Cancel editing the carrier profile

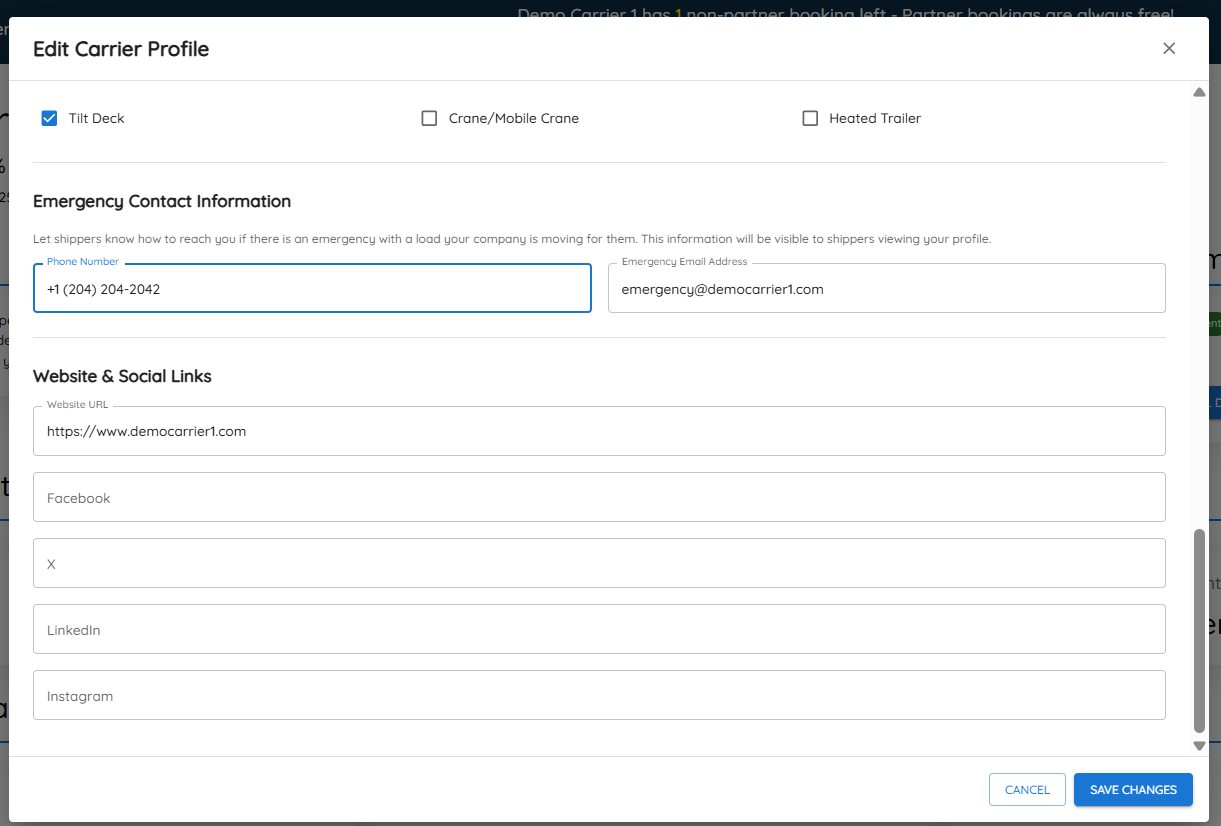coord(1027,790)
